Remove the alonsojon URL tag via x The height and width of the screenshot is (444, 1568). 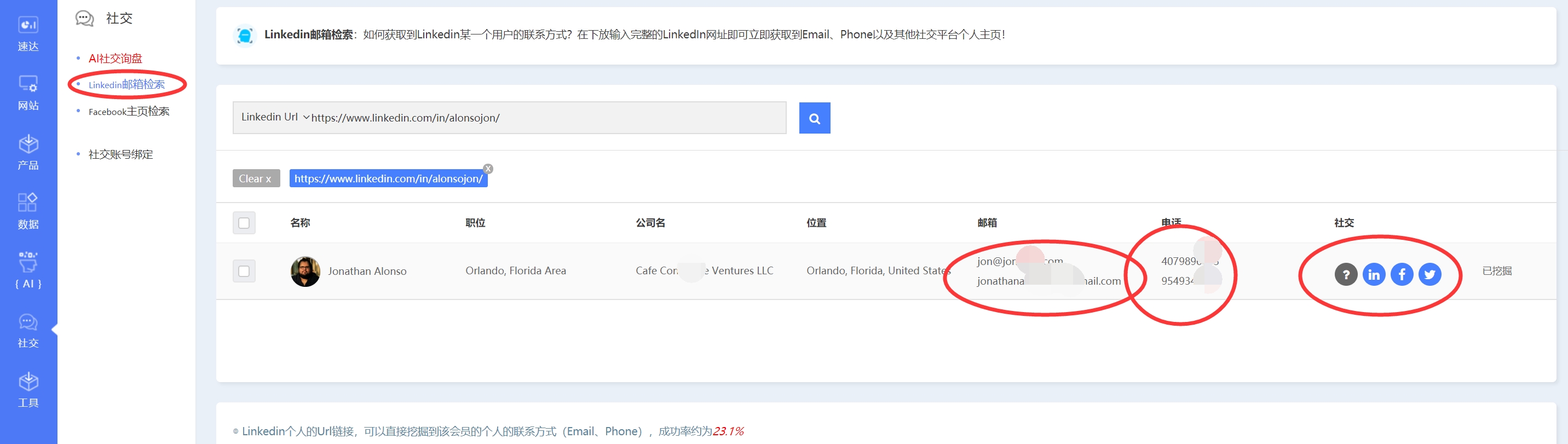pos(488,169)
